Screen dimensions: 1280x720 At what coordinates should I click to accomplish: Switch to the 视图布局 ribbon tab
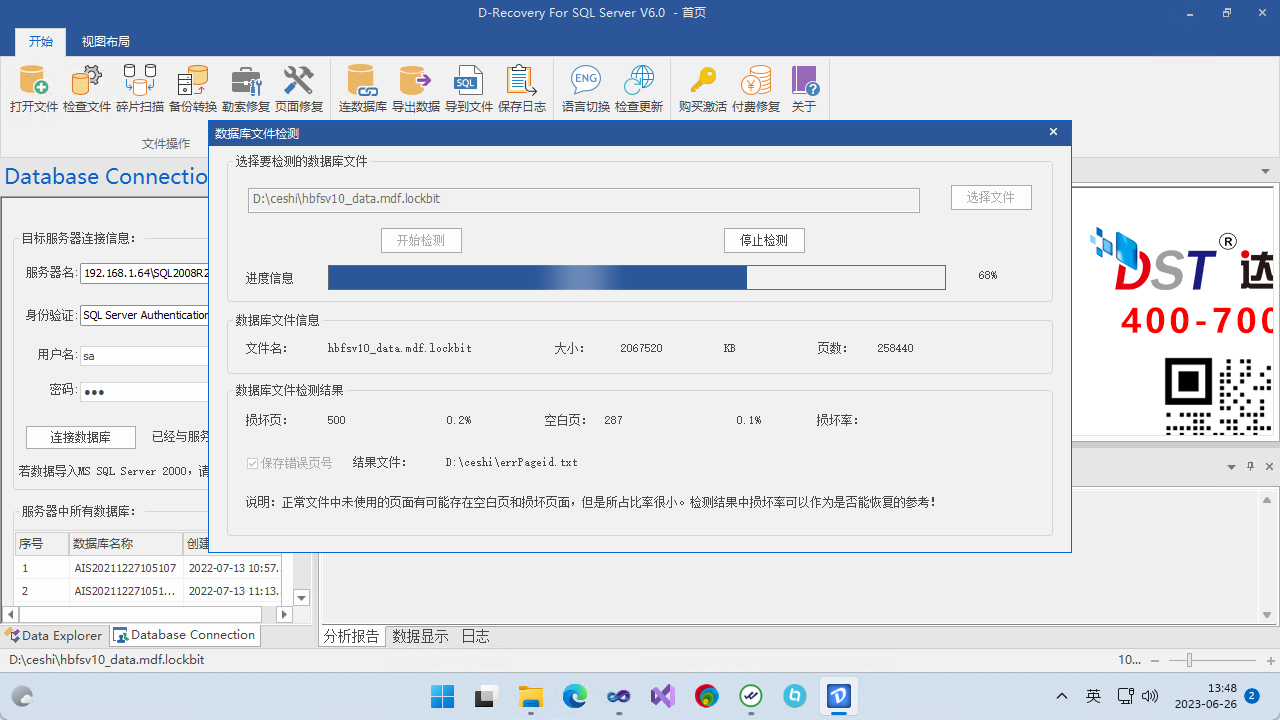[x=105, y=42]
